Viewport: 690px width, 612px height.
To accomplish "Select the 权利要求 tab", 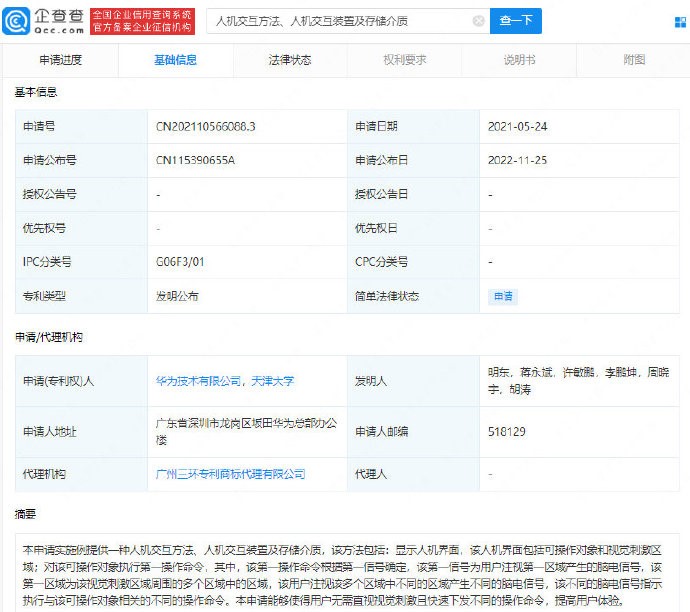I will coord(405,60).
